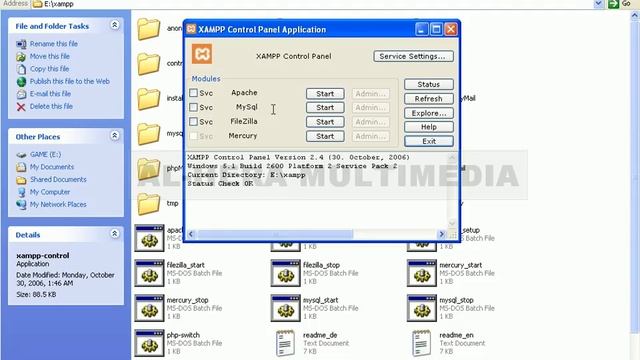Click the Copy this file icon
Screen dimensions: 640x360
coord(21,69)
